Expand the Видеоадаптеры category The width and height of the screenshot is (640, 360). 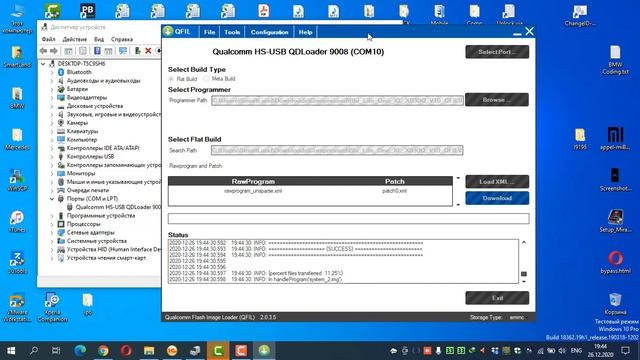click(52, 98)
